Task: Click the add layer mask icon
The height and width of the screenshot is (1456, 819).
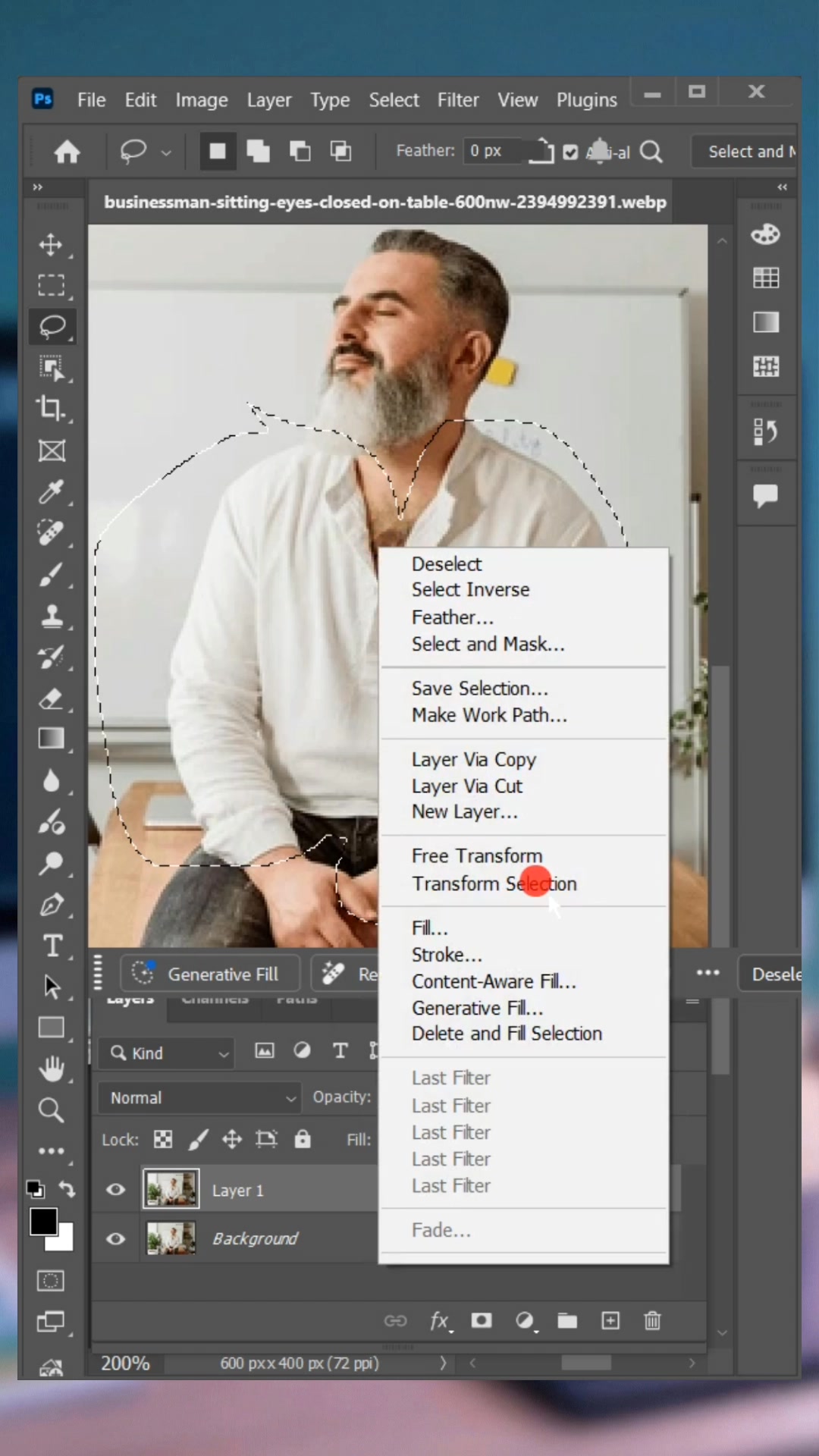Action: [482, 1321]
